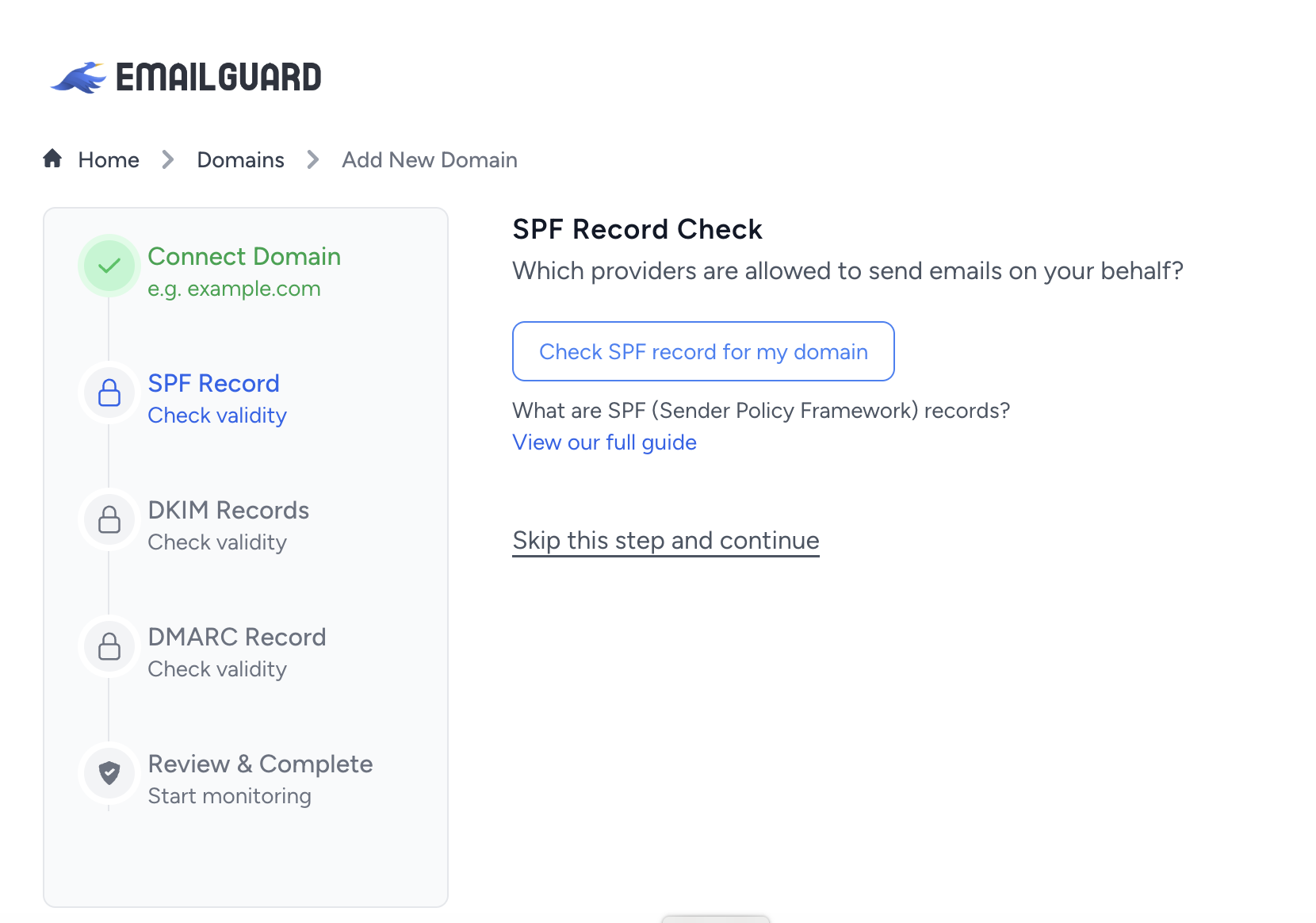Click the chevron after Domains breadcrumb
The height and width of the screenshot is (923, 1316).
point(313,160)
